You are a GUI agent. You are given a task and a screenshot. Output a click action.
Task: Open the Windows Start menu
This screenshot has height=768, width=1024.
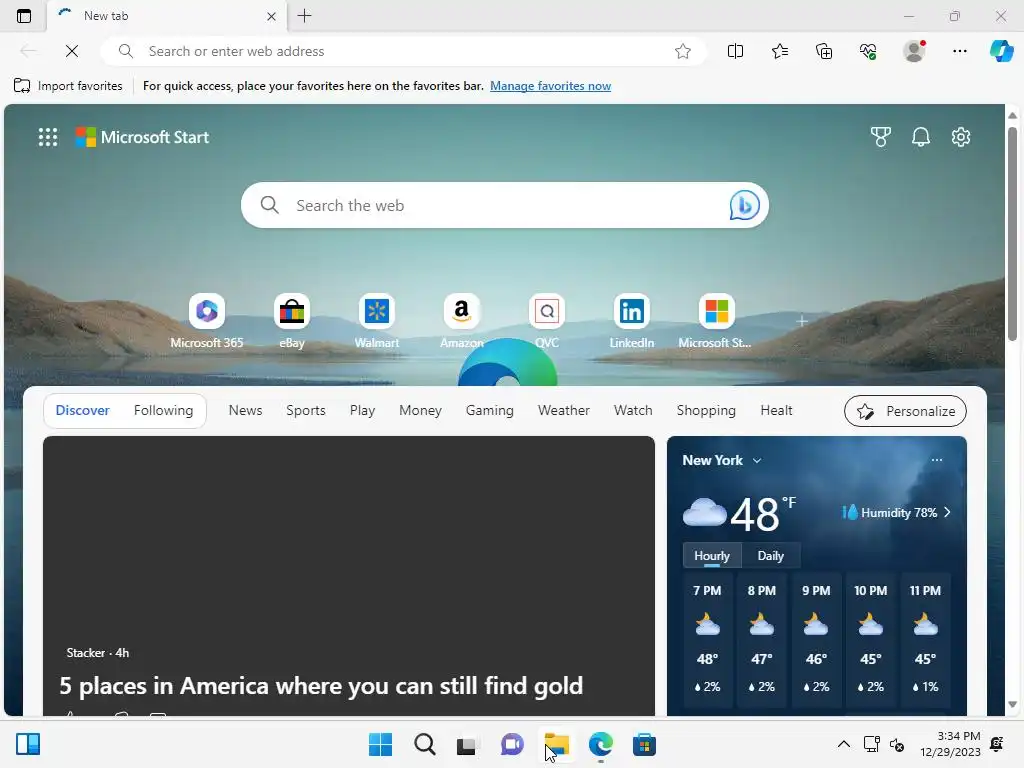380,744
